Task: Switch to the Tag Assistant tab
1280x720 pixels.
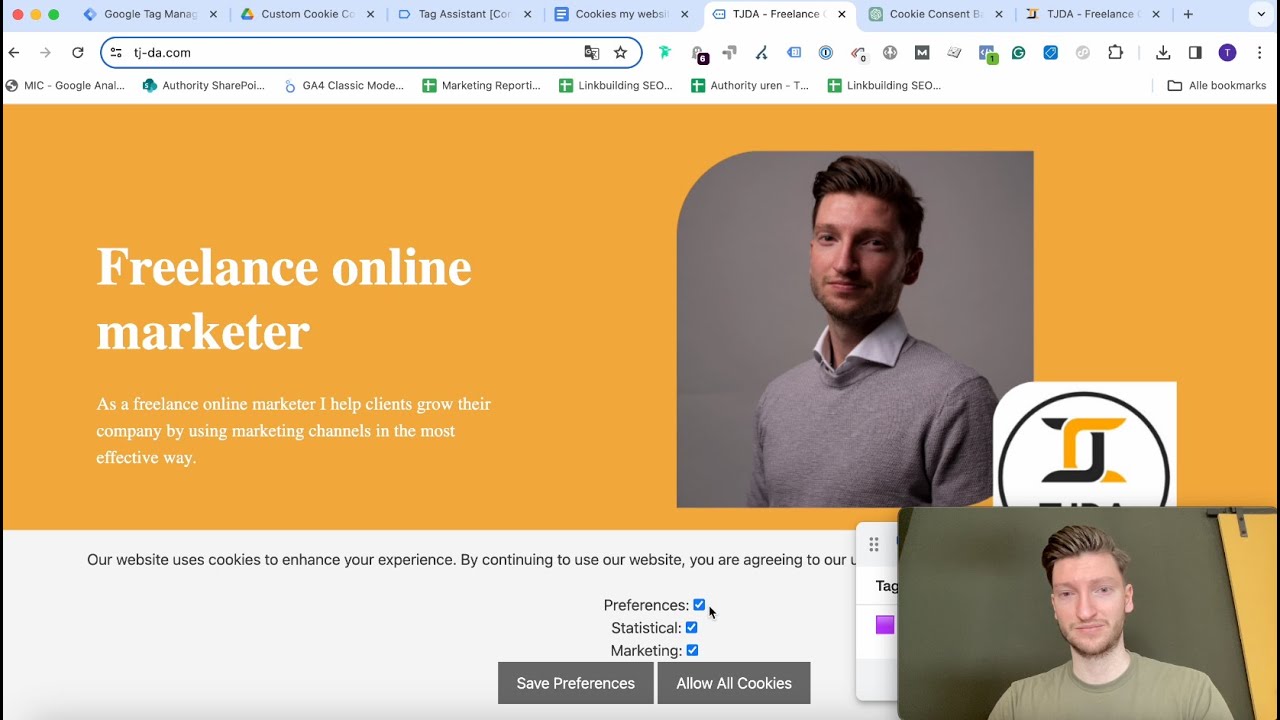Action: point(465,14)
